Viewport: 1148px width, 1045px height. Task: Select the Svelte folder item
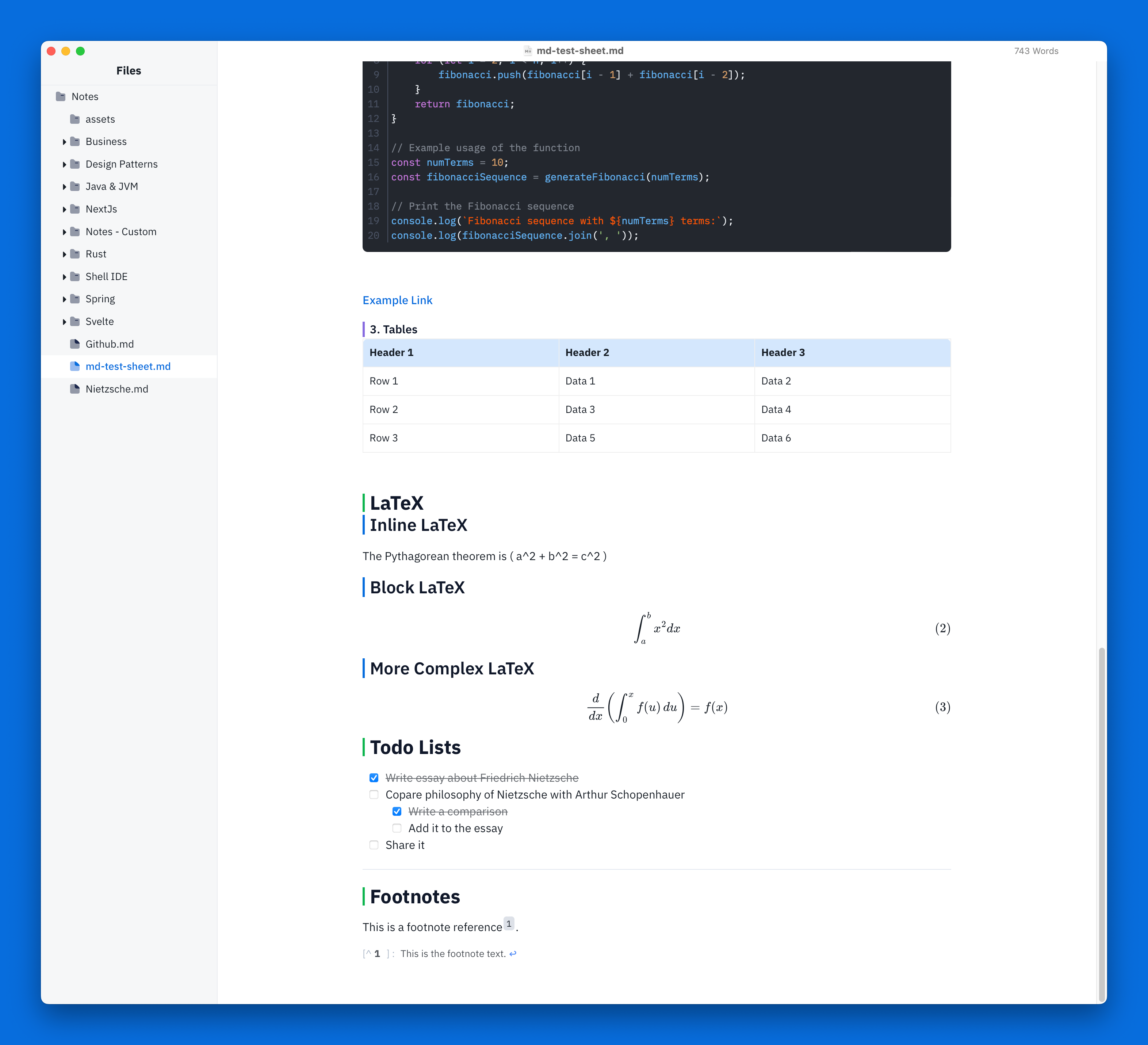point(100,321)
